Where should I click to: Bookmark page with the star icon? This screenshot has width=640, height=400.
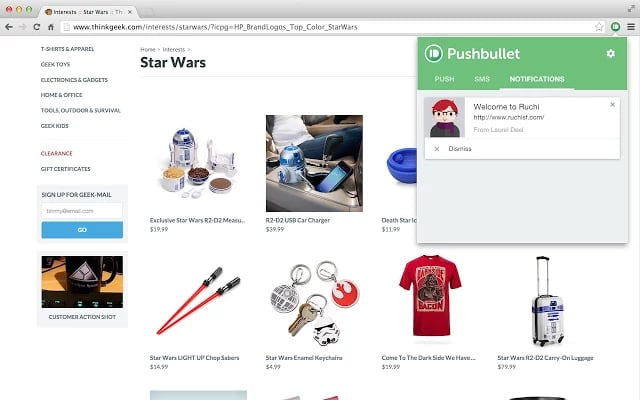click(599, 27)
